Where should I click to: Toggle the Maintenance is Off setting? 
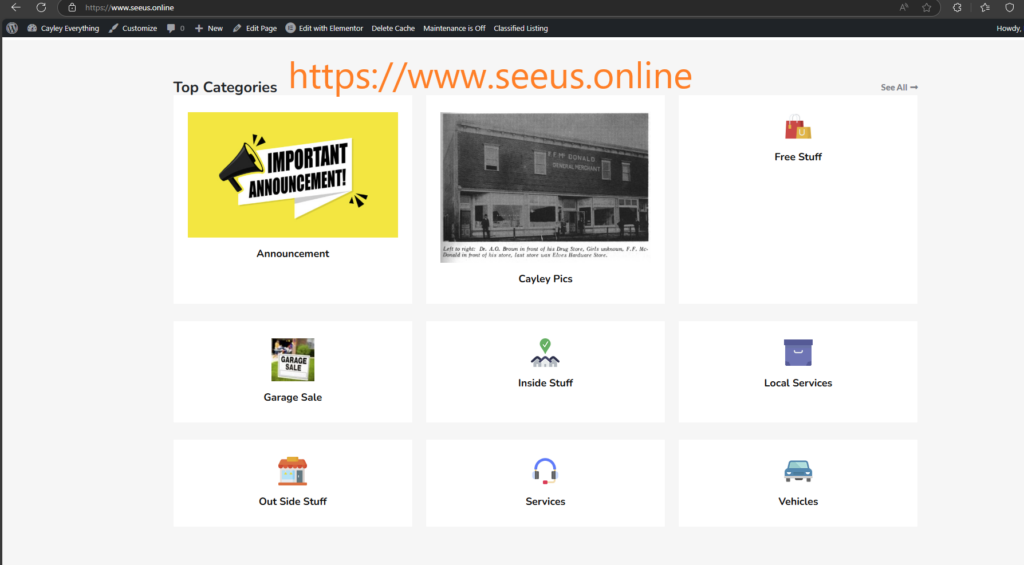454,28
